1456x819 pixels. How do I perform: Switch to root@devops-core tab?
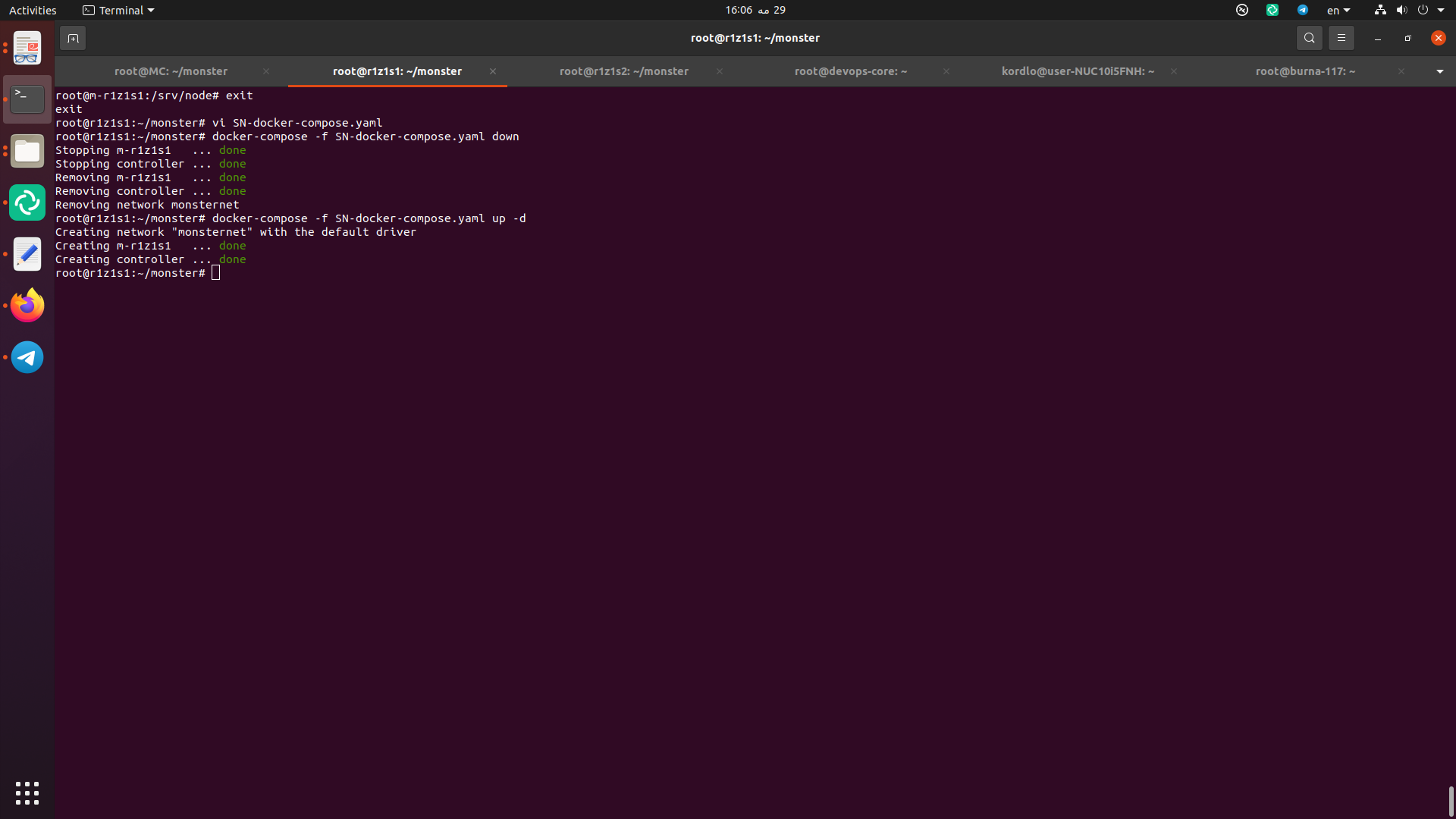coord(850,71)
